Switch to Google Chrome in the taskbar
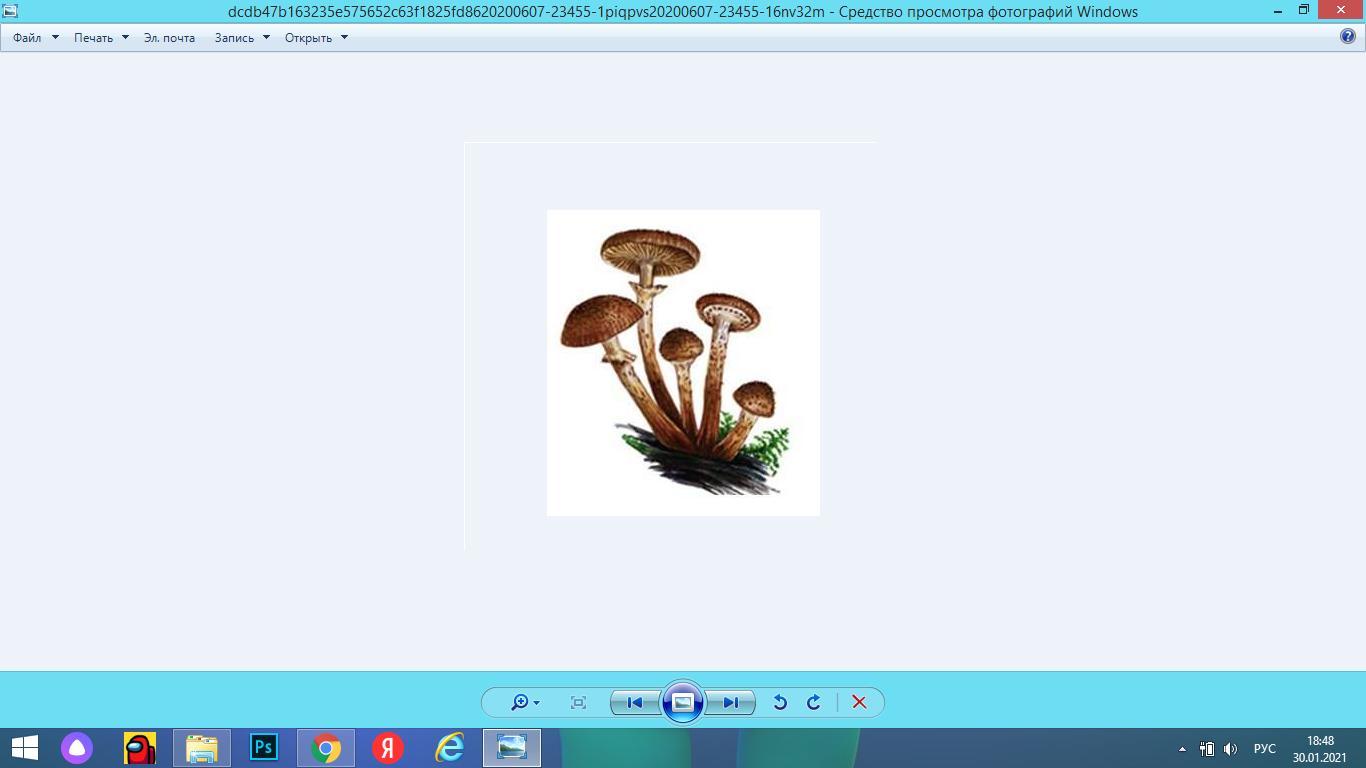The width and height of the screenshot is (1366, 768). (x=326, y=748)
